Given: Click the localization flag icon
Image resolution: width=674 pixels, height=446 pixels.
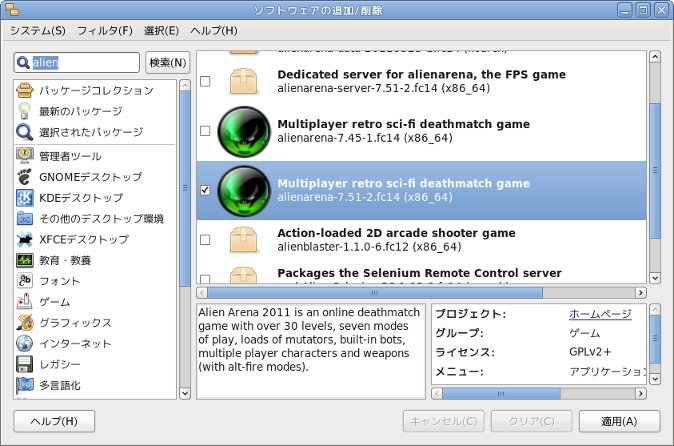Looking at the screenshot, I should tap(25, 385).
